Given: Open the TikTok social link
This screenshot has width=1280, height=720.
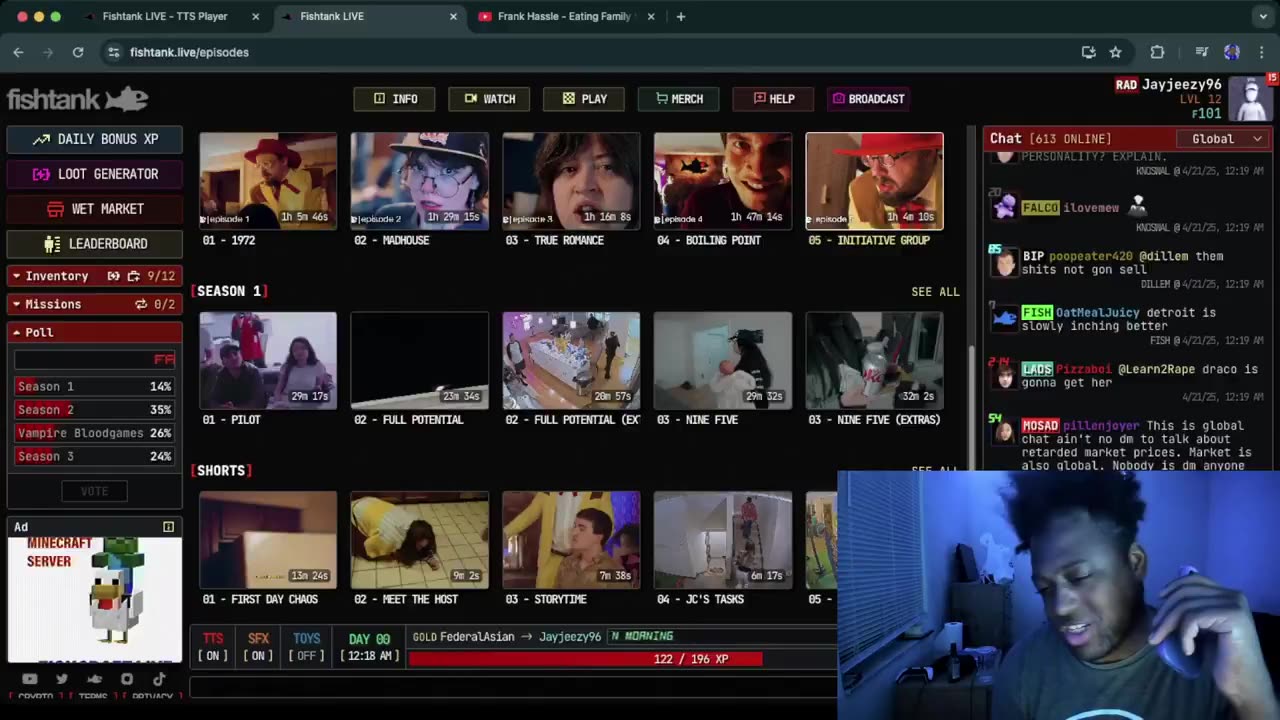Looking at the screenshot, I should tap(159, 679).
